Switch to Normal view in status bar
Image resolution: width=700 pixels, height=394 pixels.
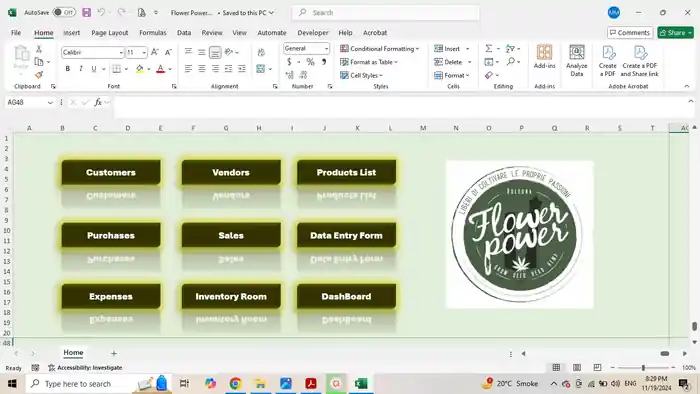click(x=556, y=367)
